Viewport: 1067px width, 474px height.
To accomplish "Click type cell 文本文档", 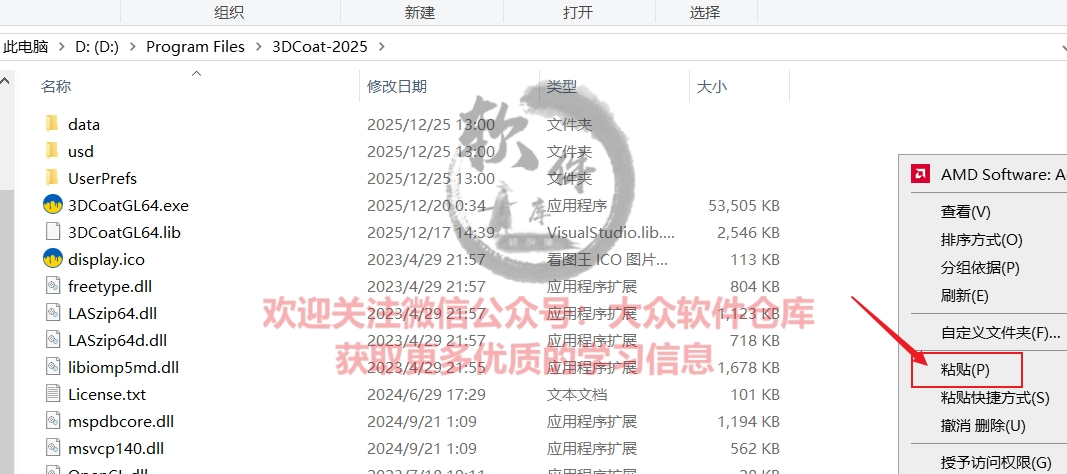I will [577, 394].
